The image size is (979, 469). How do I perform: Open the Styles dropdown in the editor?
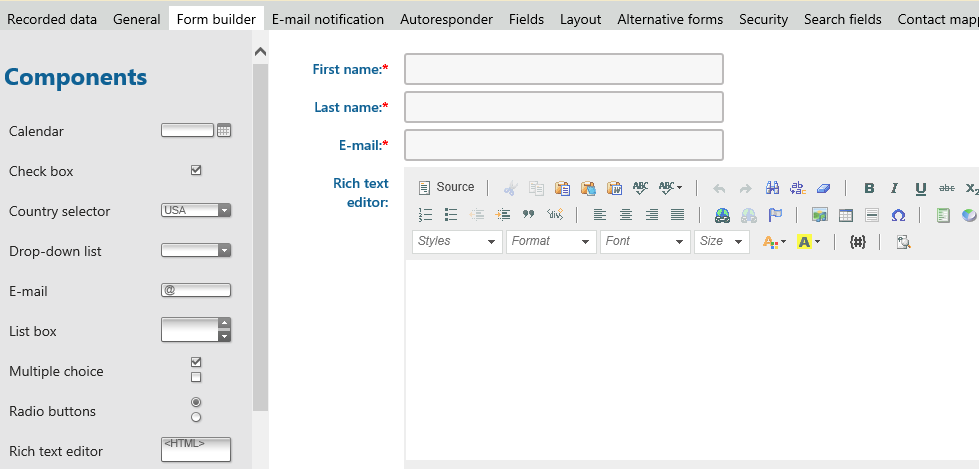point(457,242)
